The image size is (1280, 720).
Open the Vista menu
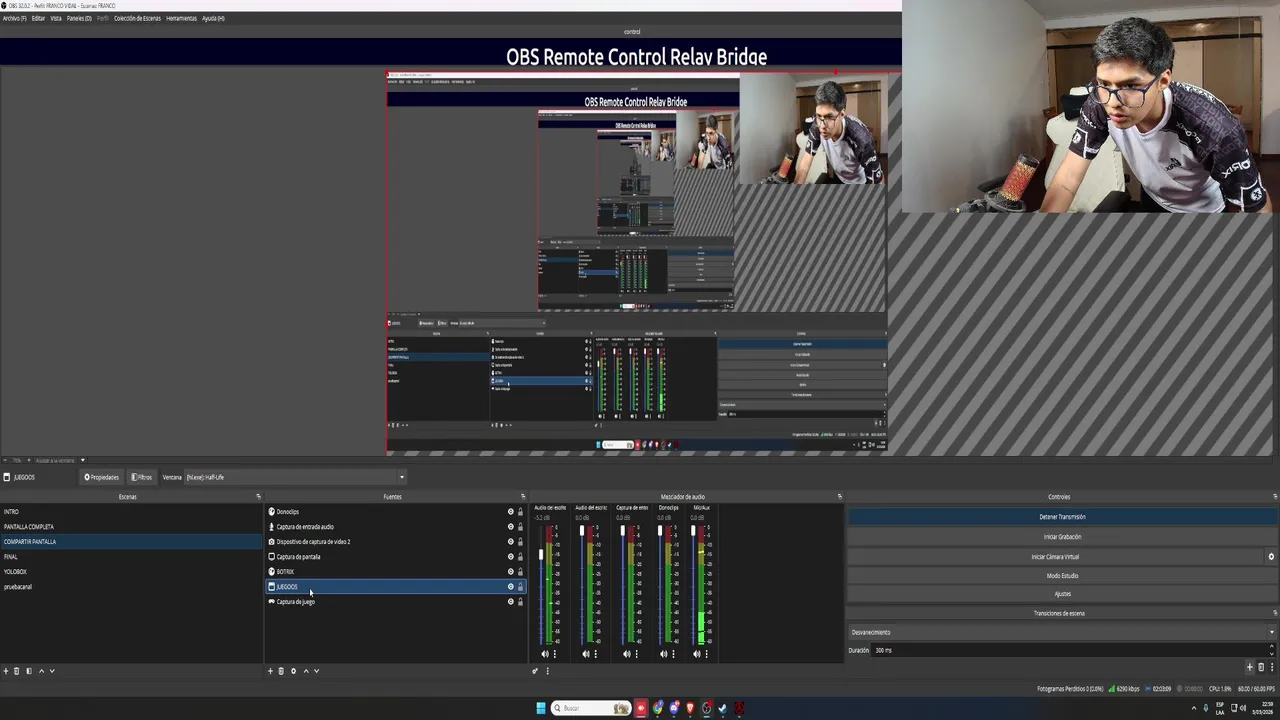pos(56,18)
